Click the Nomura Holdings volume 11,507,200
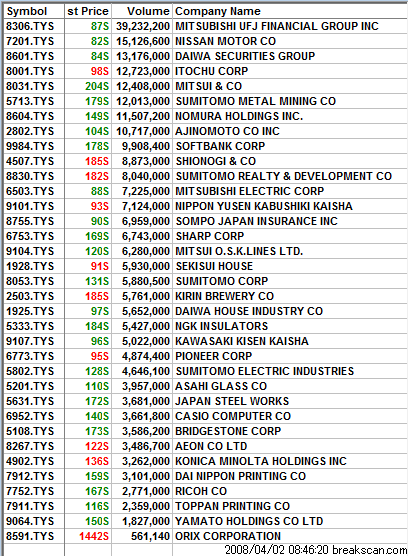The image size is (408, 556). click(143, 116)
